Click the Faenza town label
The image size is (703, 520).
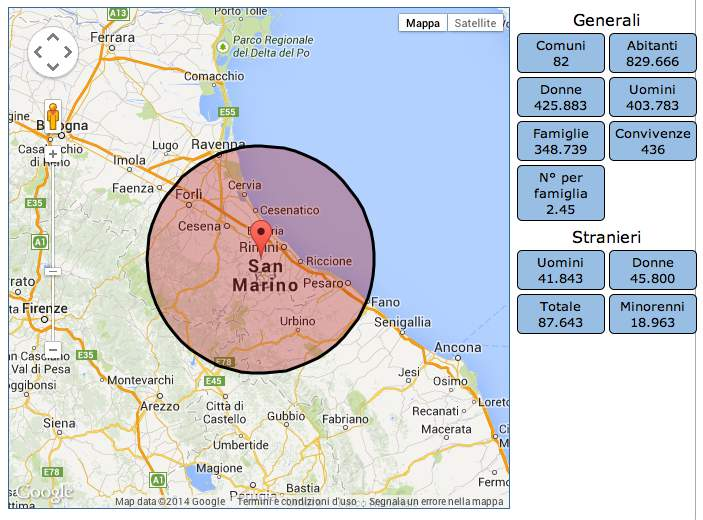point(133,188)
